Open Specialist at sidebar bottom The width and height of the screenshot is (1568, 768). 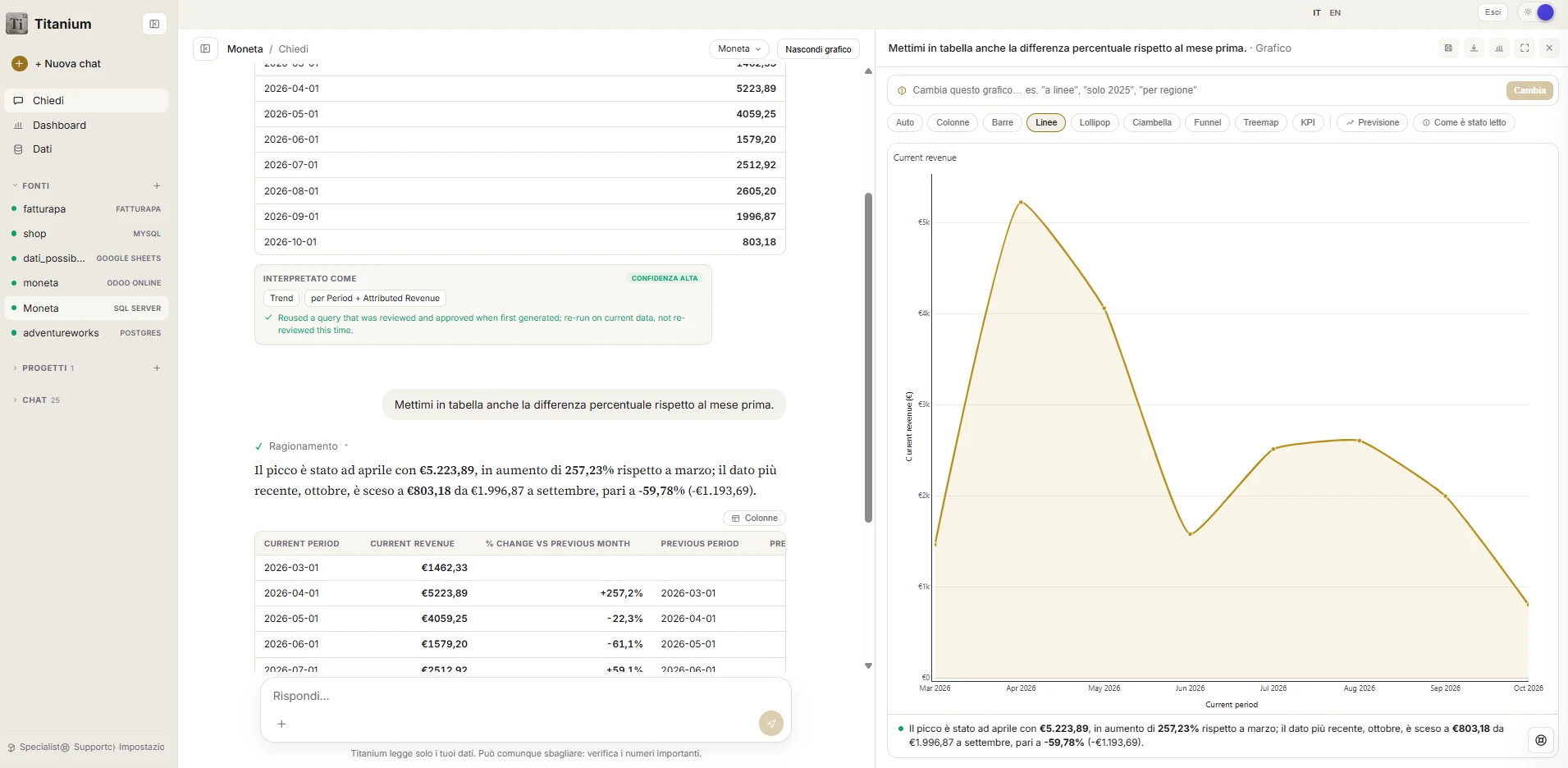coord(34,747)
